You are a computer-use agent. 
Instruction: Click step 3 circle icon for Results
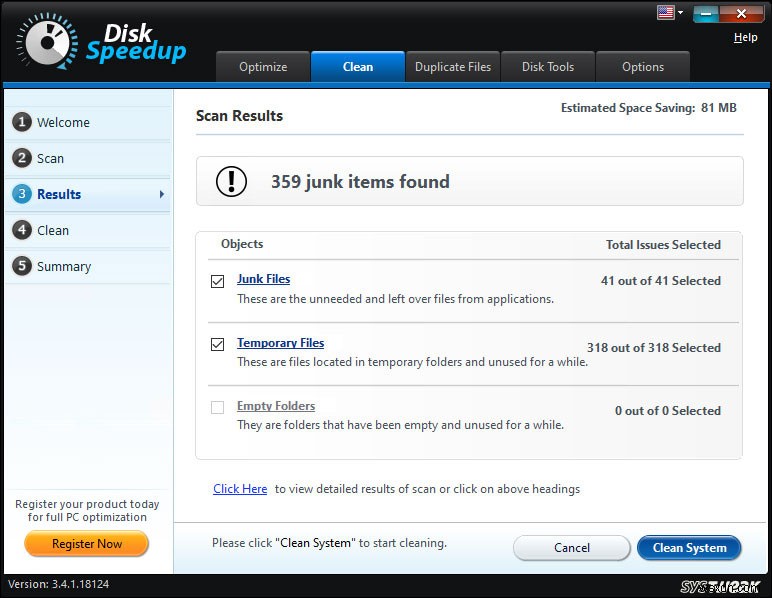22,194
